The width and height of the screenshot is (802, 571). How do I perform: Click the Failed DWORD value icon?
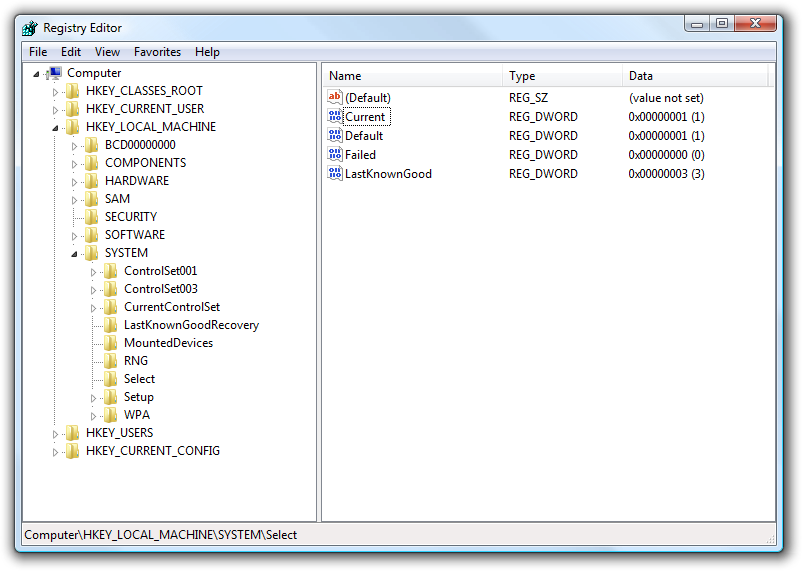point(335,155)
